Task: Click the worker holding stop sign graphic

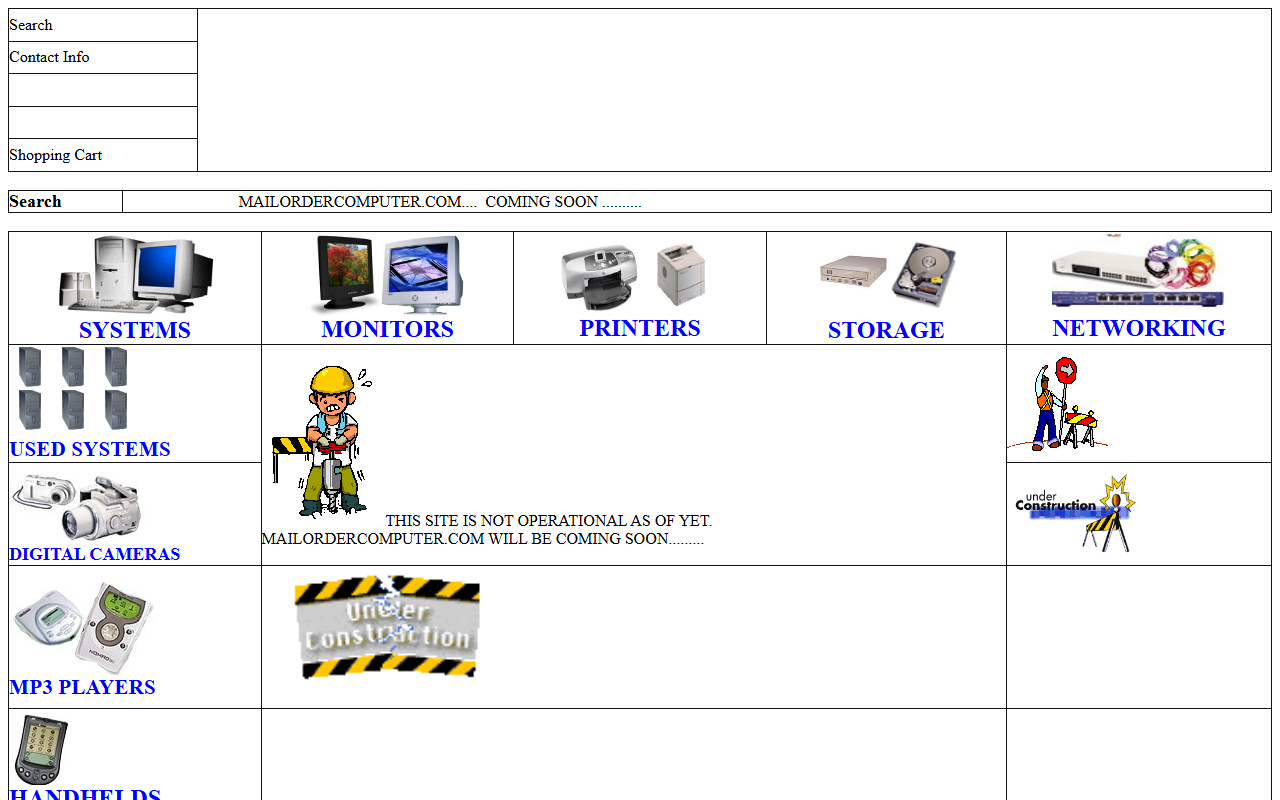Action: click(x=1058, y=404)
